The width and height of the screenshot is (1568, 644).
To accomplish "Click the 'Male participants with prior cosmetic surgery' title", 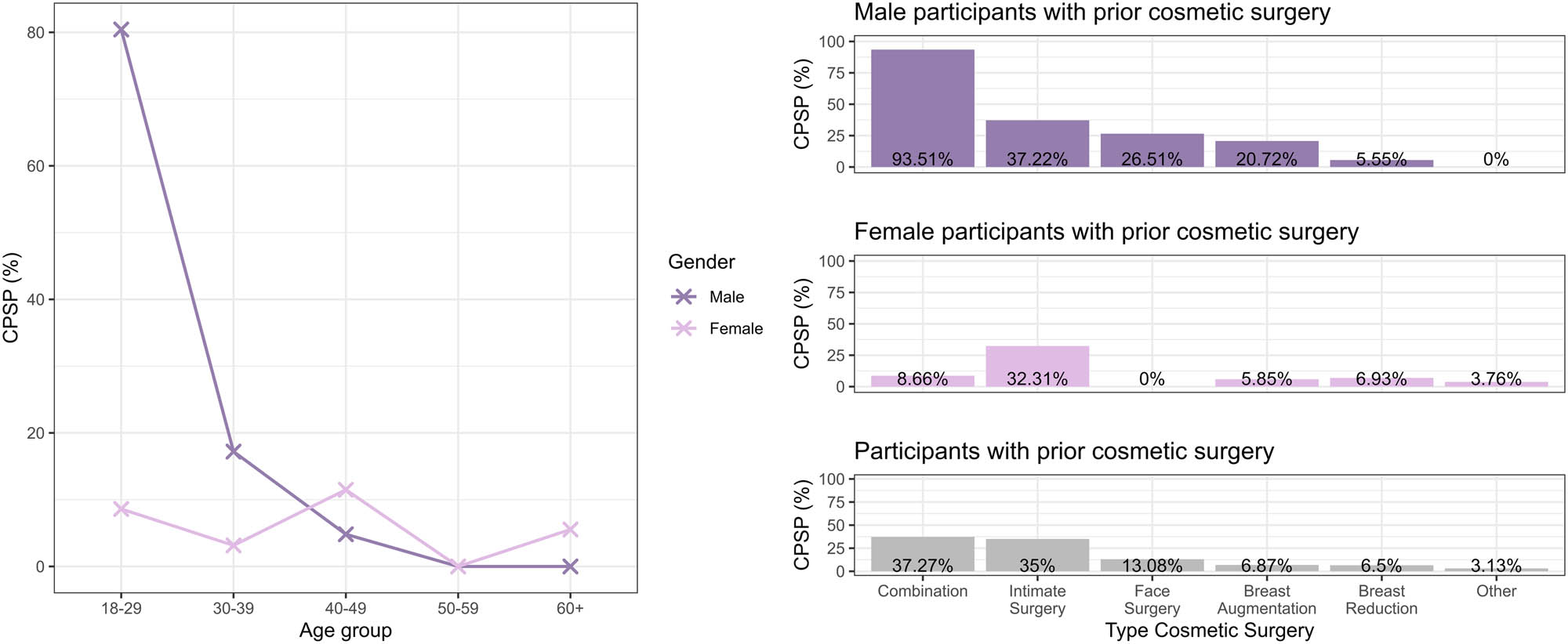I will point(1091,13).
